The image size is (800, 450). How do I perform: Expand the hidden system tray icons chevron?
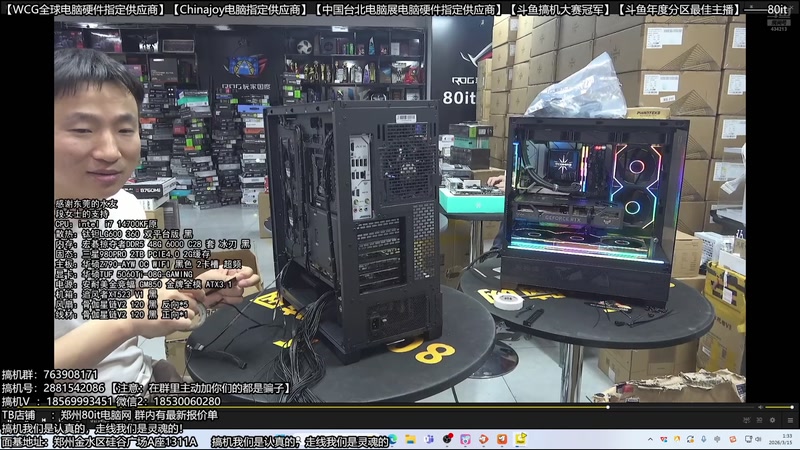click(x=651, y=439)
